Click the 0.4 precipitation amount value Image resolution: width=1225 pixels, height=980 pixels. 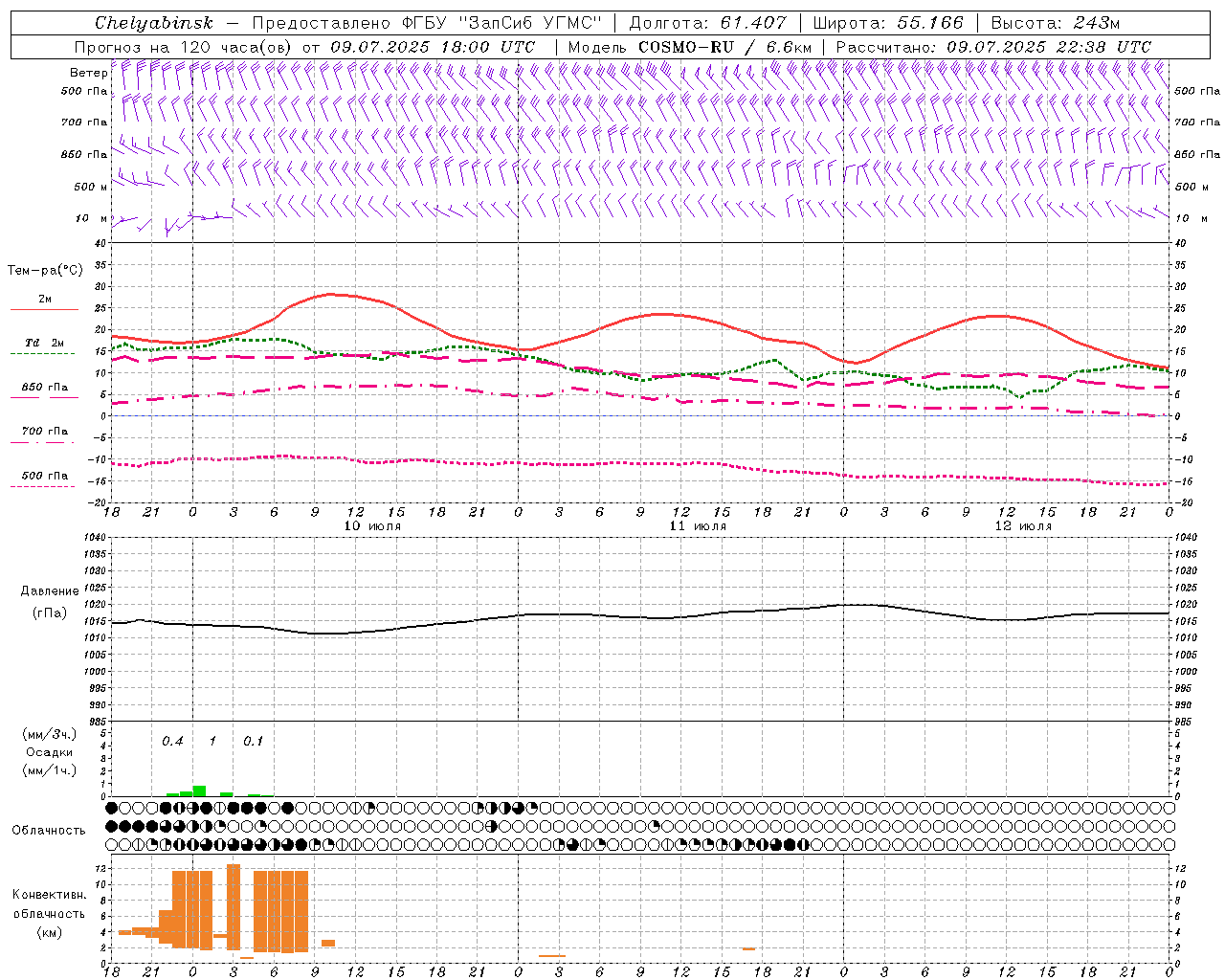172,741
